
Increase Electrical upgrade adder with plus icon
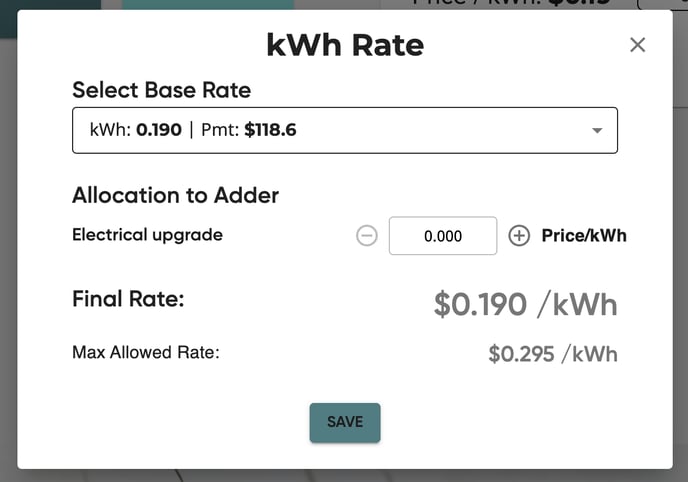click(x=519, y=236)
